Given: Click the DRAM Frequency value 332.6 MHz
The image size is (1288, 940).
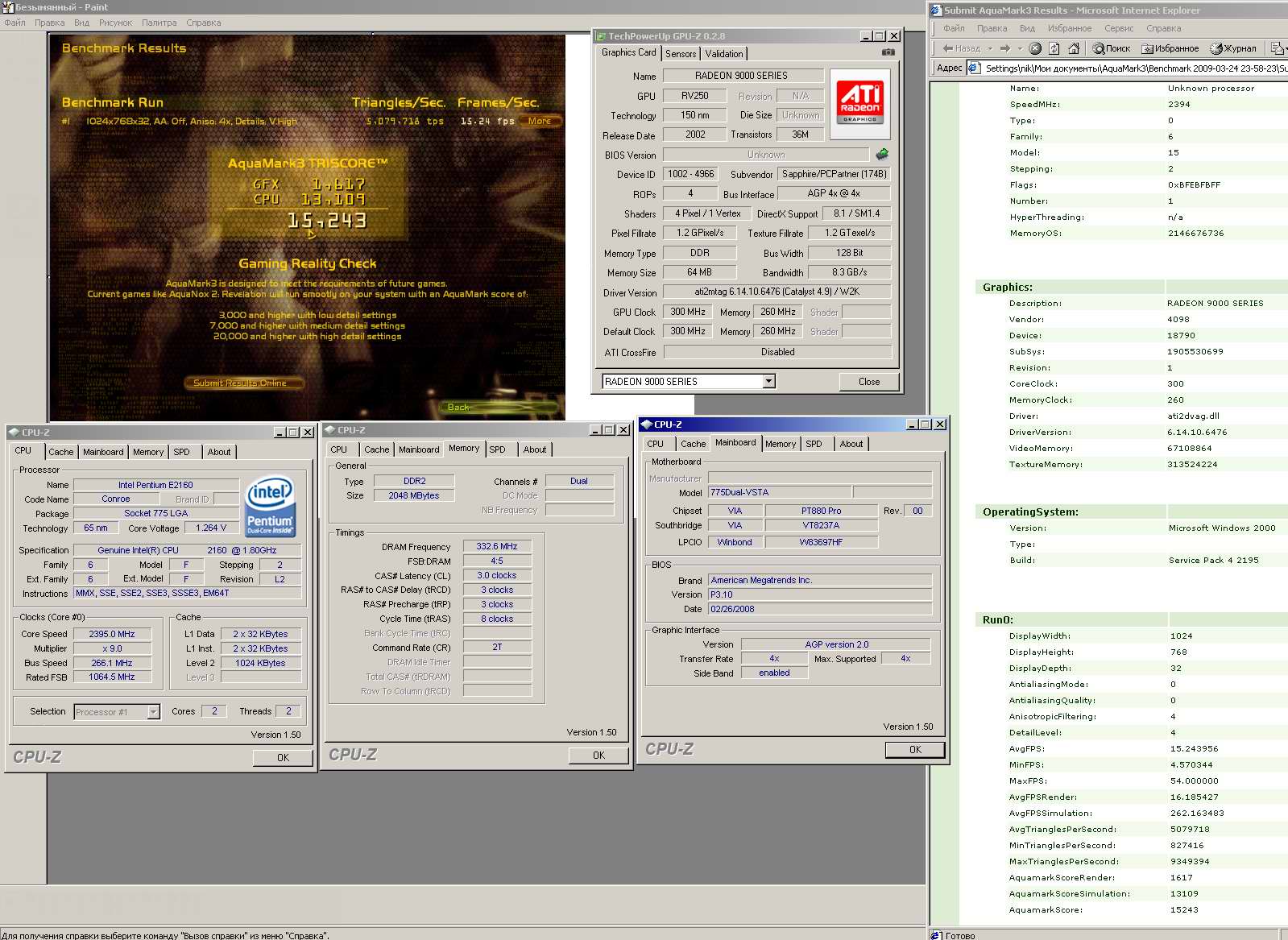Looking at the screenshot, I should (x=497, y=546).
